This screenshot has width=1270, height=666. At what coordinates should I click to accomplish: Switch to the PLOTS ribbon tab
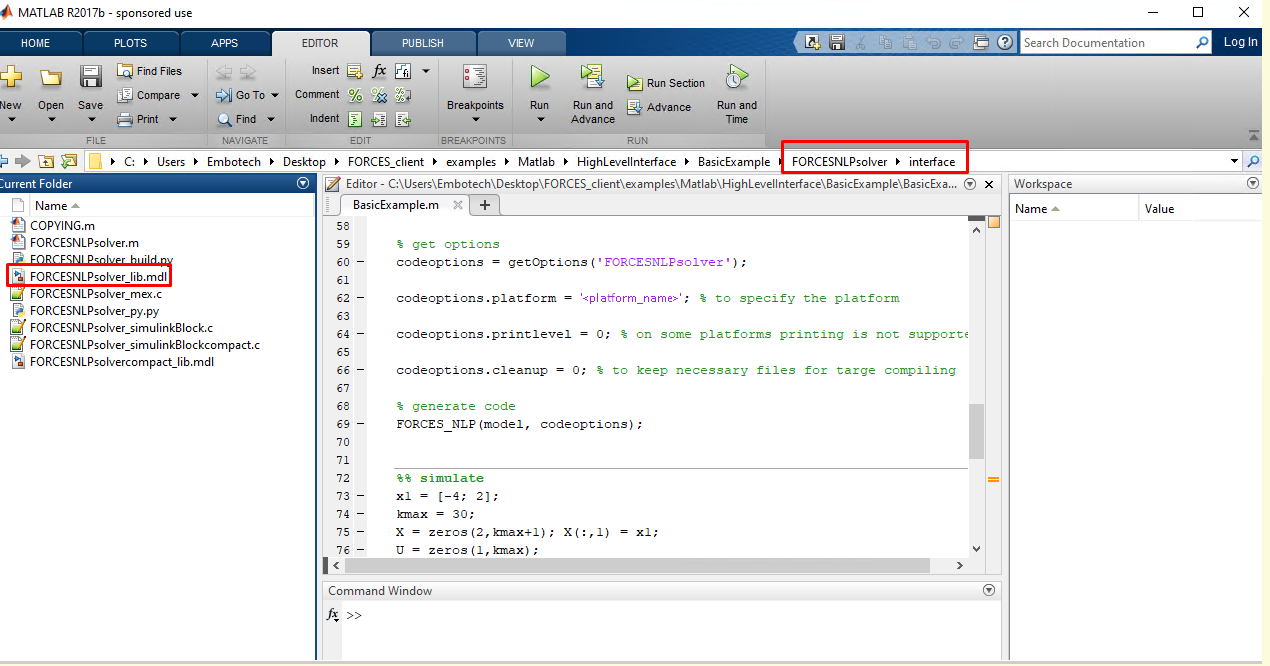tap(130, 43)
